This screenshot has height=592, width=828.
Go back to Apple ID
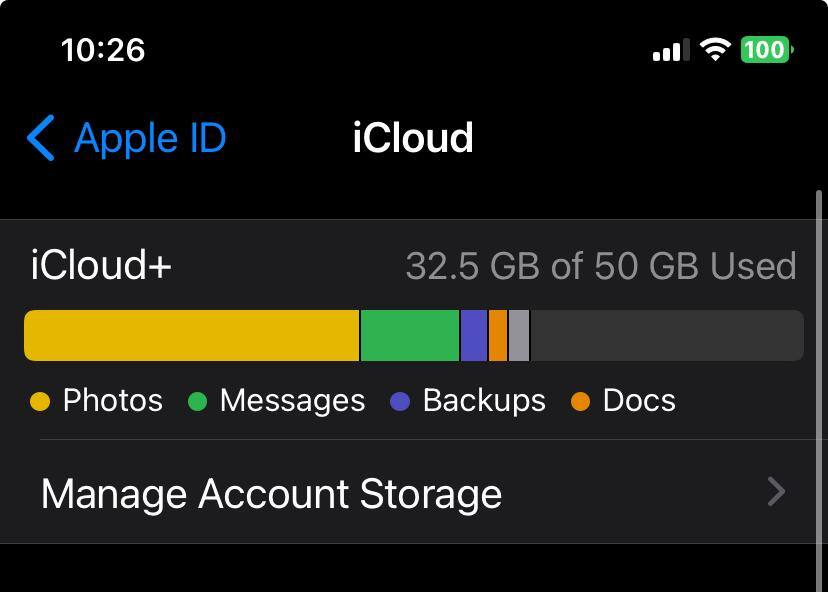tap(150, 138)
